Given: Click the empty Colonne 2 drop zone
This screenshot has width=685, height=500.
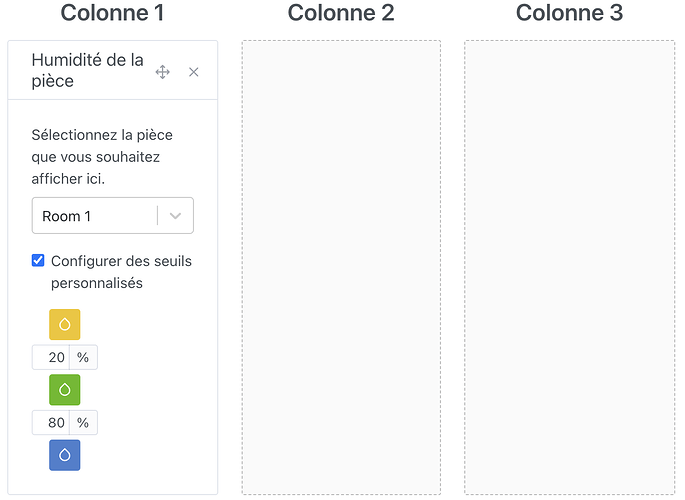Looking at the screenshot, I should tap(341, 267).
